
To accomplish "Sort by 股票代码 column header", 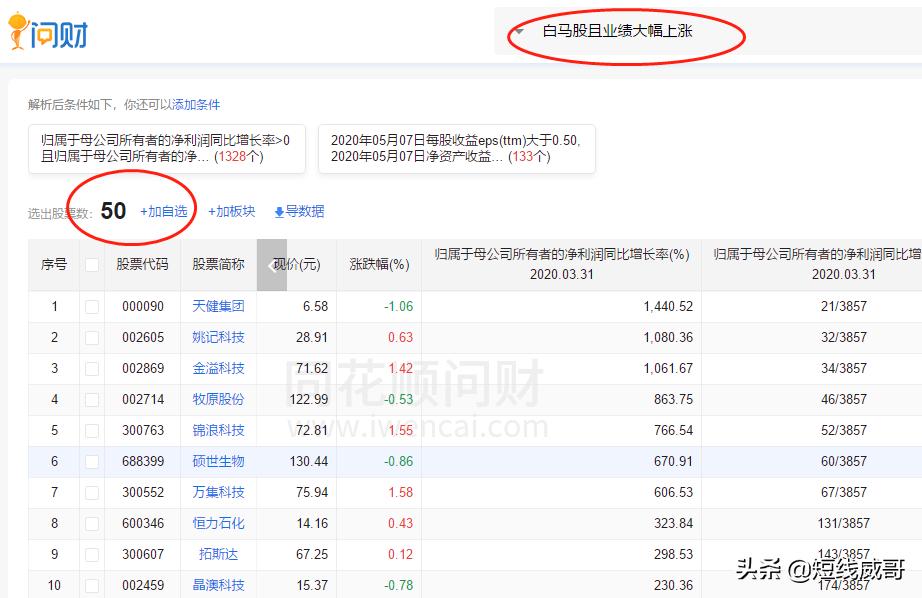I will [x=142, y=265].
